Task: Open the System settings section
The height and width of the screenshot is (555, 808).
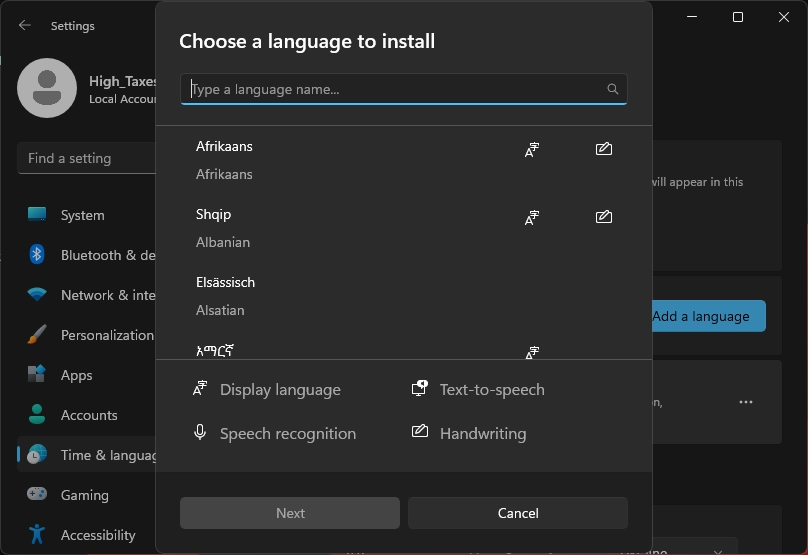Action: coord(82,215)
